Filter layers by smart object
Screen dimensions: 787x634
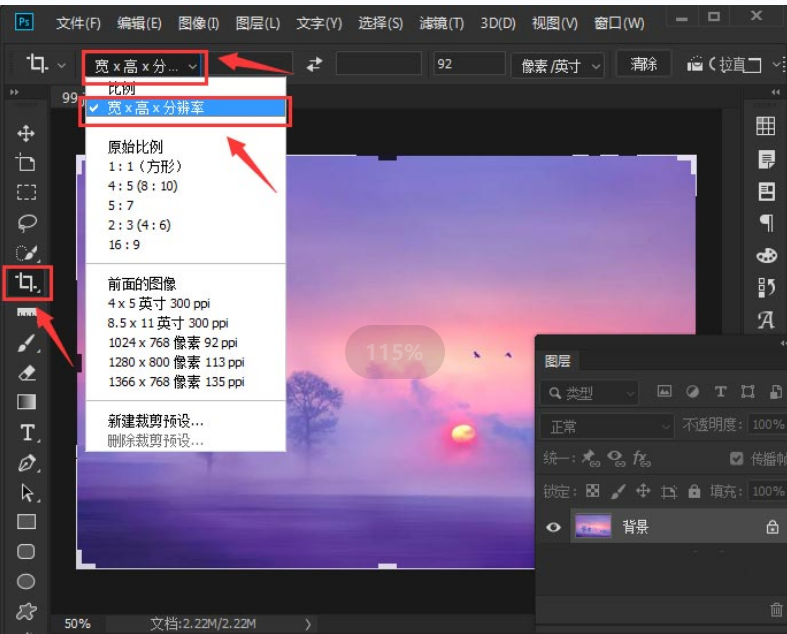point(775,392)
